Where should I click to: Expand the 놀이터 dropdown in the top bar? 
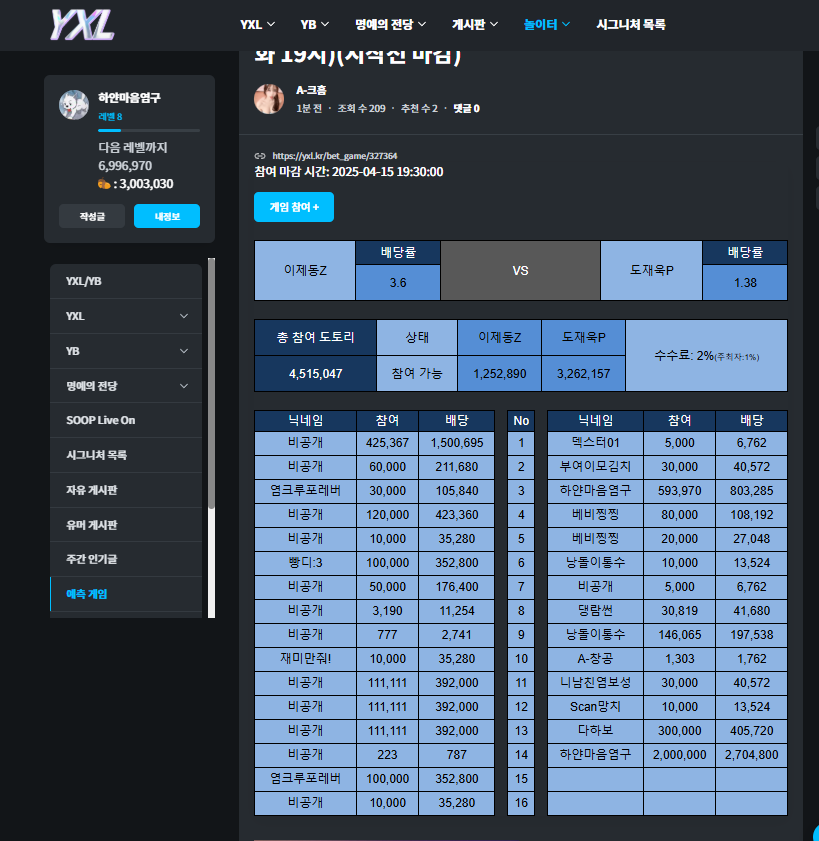[545, 23]
